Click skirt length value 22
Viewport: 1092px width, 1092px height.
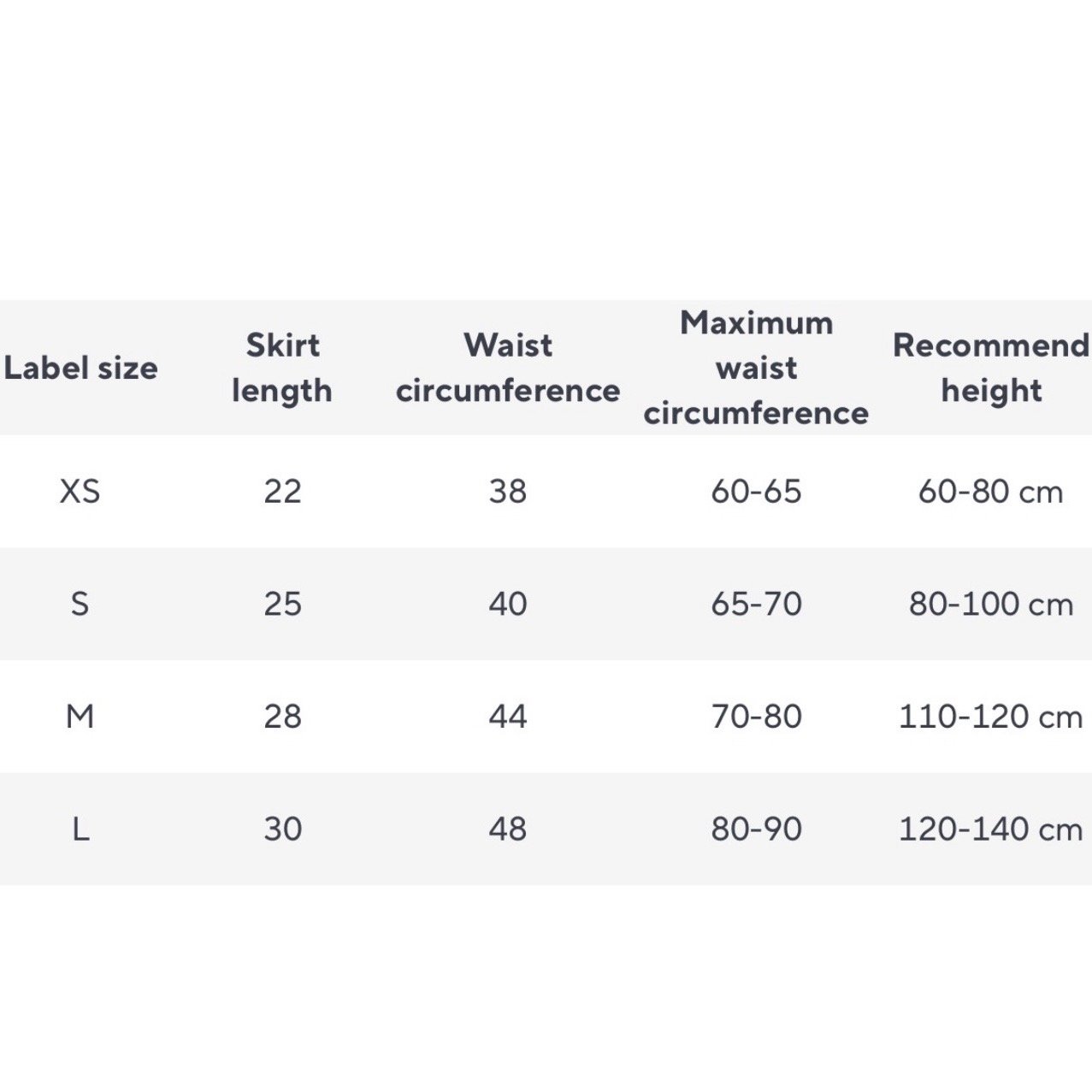click(x=282, y=491)
